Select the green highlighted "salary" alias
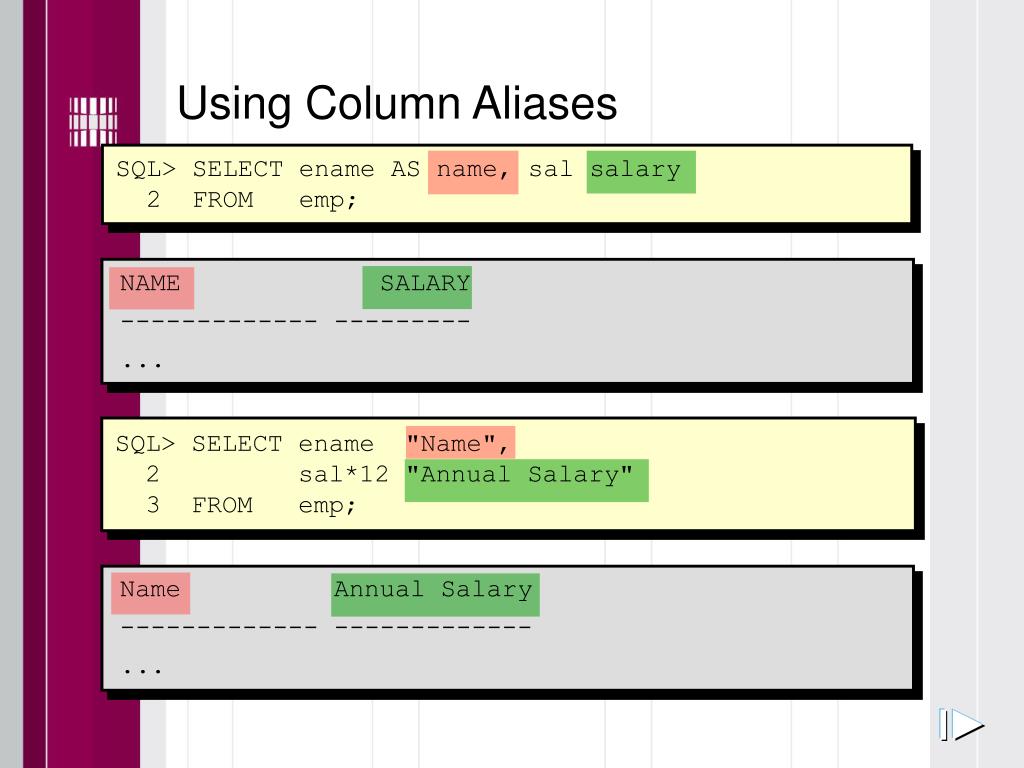The image size is (1024, 768). [639, 170]
